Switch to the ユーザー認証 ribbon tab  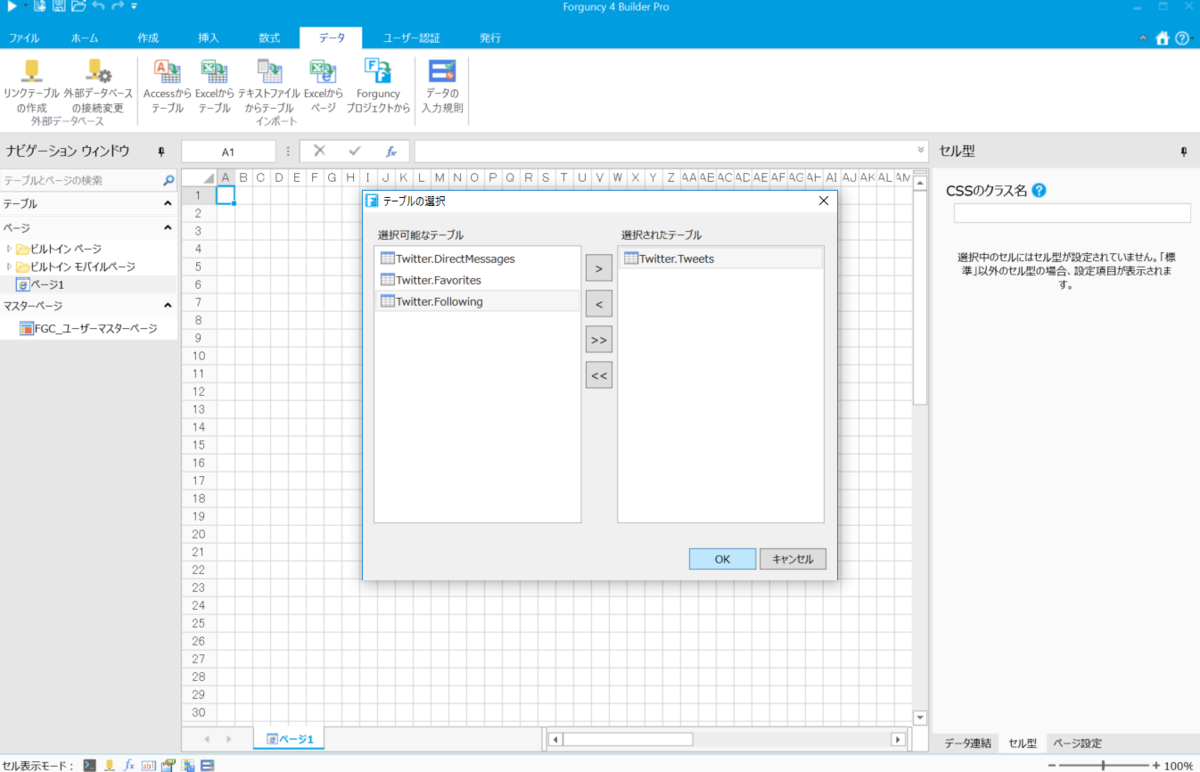412,38
